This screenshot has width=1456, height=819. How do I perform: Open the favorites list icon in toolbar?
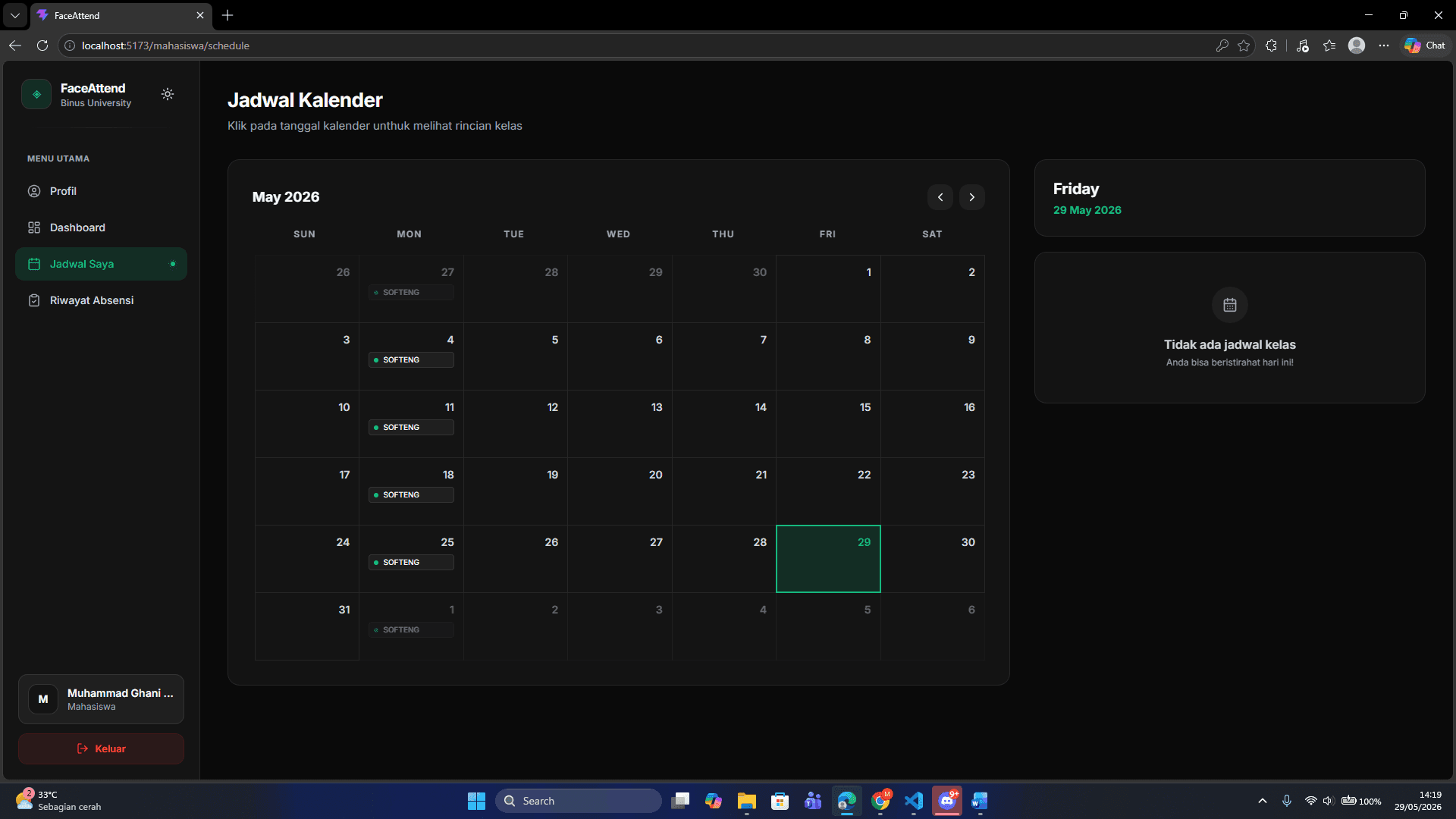click(1329, 45)
